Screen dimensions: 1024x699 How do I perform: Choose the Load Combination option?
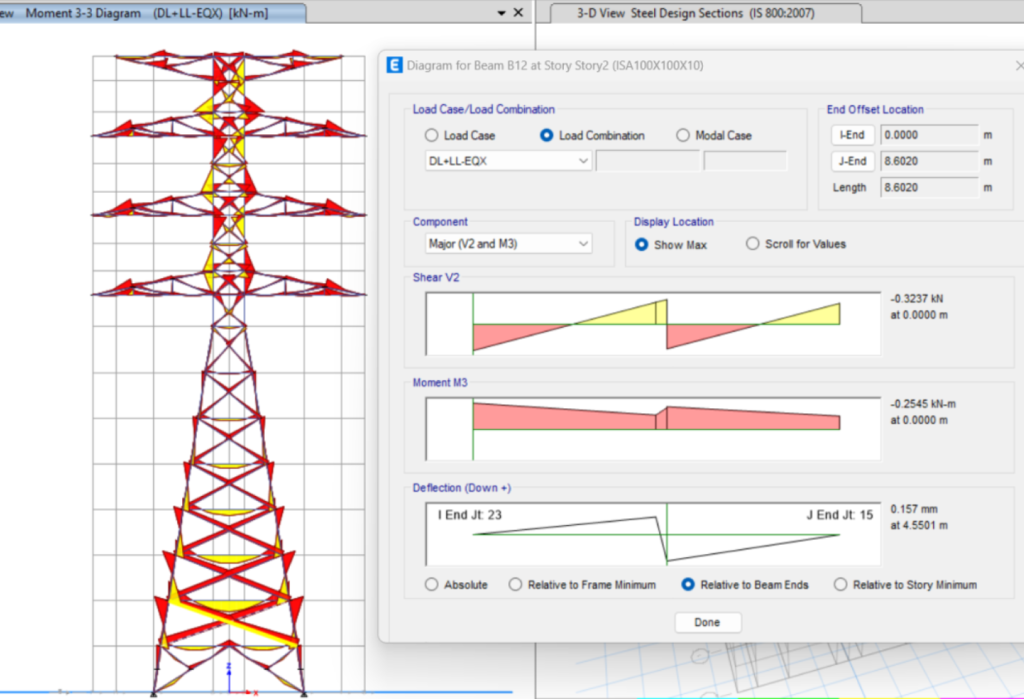pyautogui.click(x=547, y=136)
